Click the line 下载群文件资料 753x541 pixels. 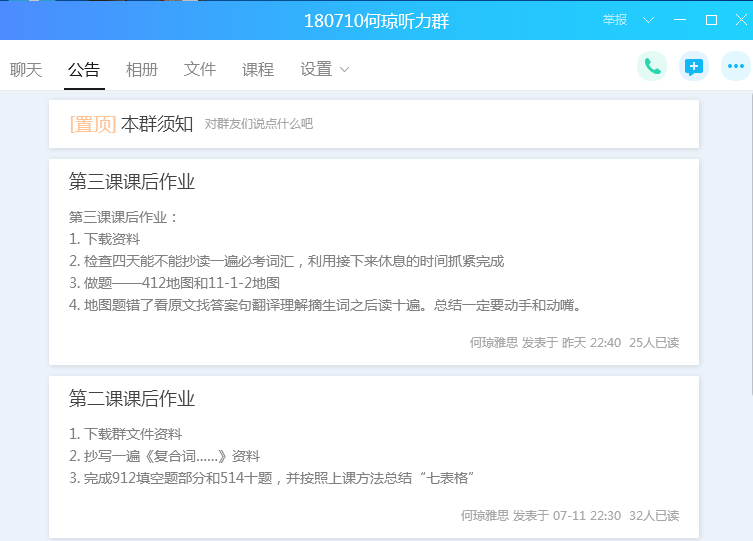coord(125,434)
